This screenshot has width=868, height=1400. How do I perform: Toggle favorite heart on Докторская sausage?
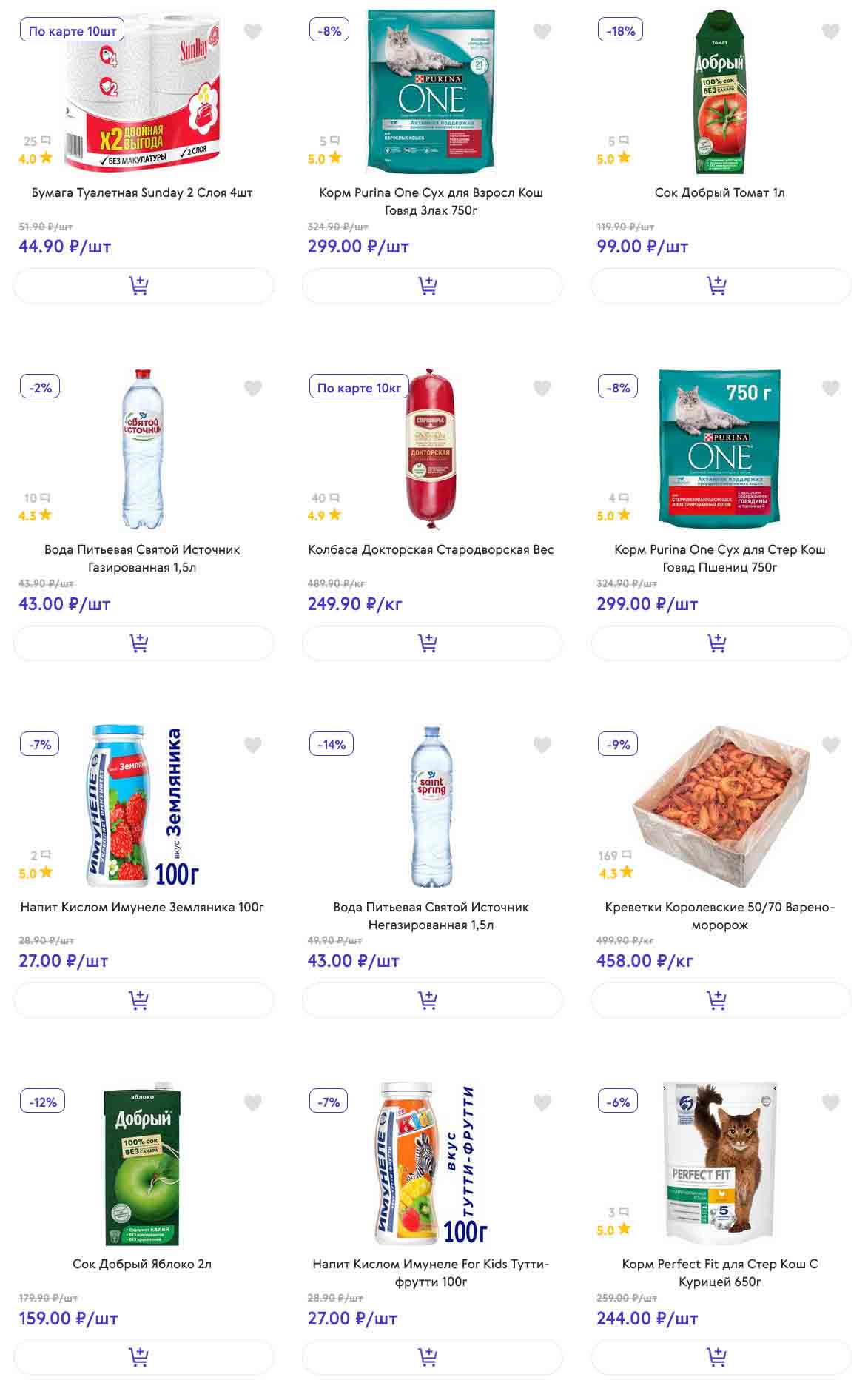pyautogui.click(x=542, y=388)
